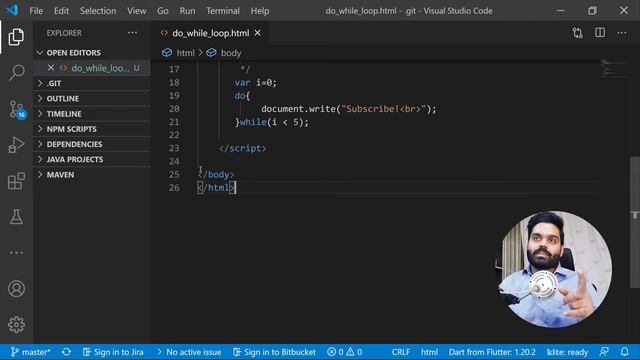Open the Terminal menu
Screen dimensions: 640x360
tap(222, 11)
